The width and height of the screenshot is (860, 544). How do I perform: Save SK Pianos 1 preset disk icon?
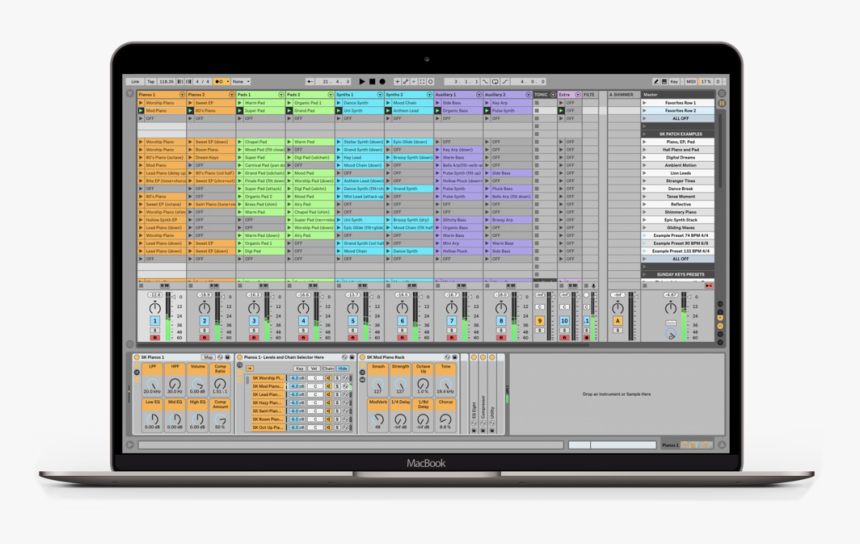(228, 358)
